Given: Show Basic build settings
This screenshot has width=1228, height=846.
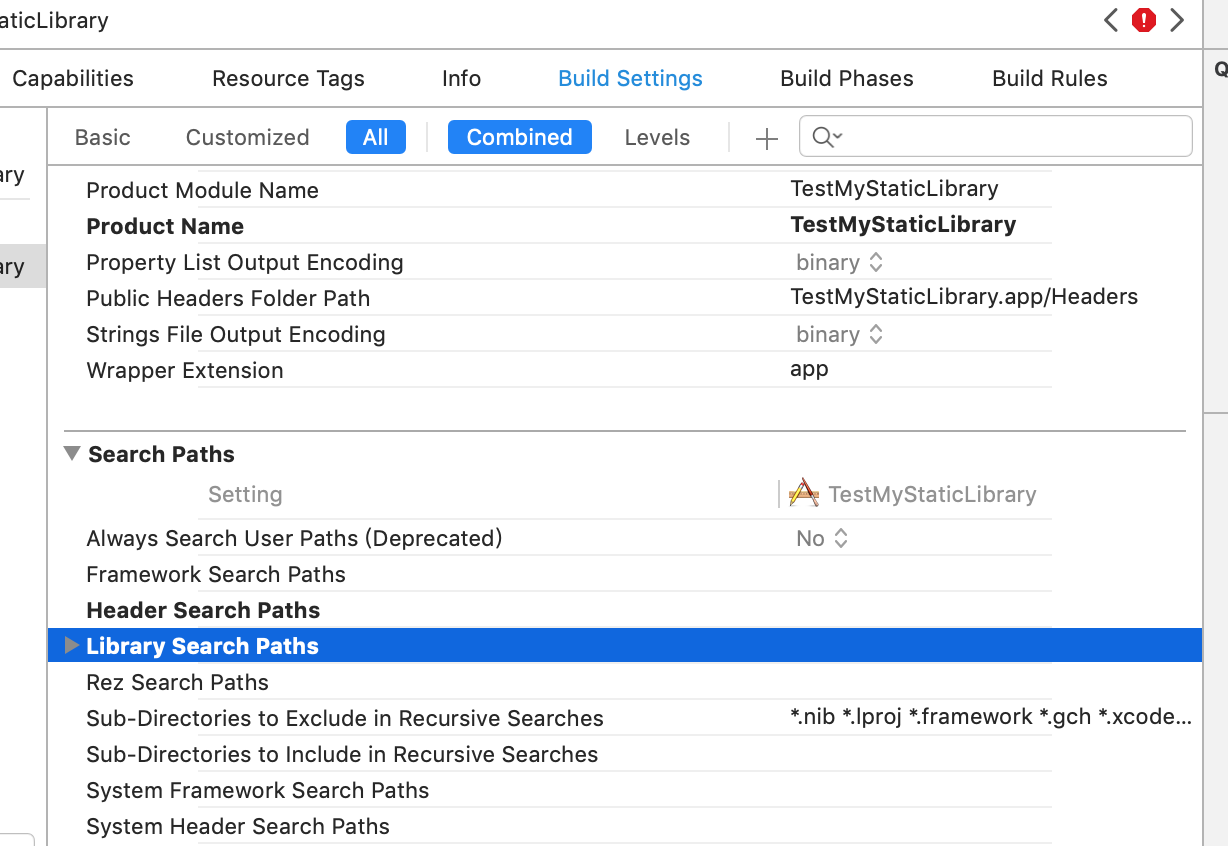Looking at the screenshot, I should pos(103,137).
